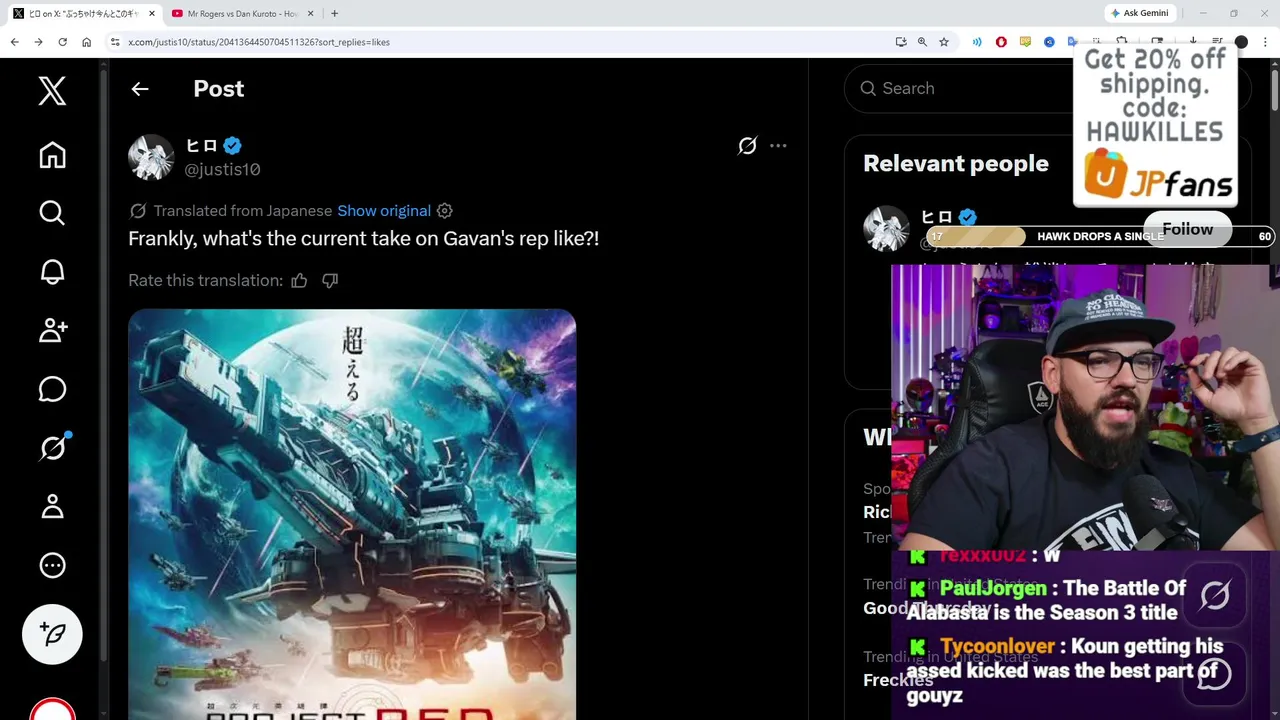Image resolution: width=1280 pixels, height=720 pixels.
Task: Open the JPfans shipping code ad
Action: point(1155,125)
